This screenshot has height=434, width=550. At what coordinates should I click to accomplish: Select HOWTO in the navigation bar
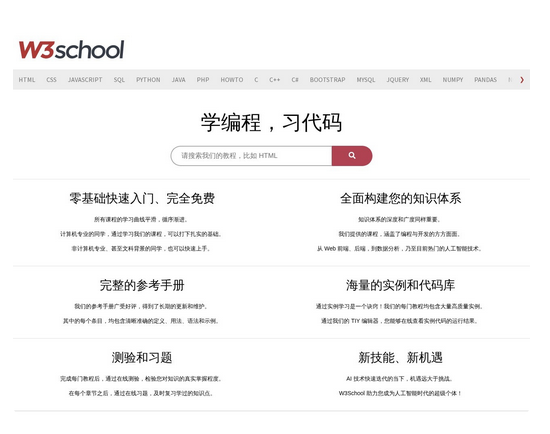point(232,80)
